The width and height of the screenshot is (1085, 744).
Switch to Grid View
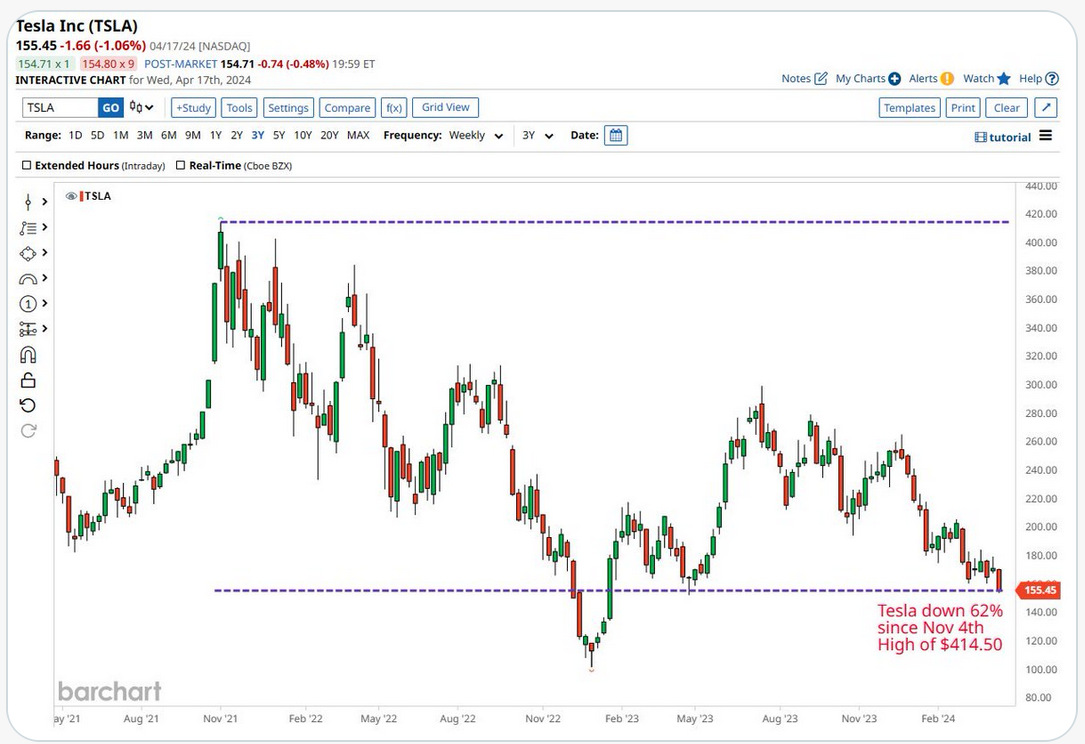pos(446,107)
